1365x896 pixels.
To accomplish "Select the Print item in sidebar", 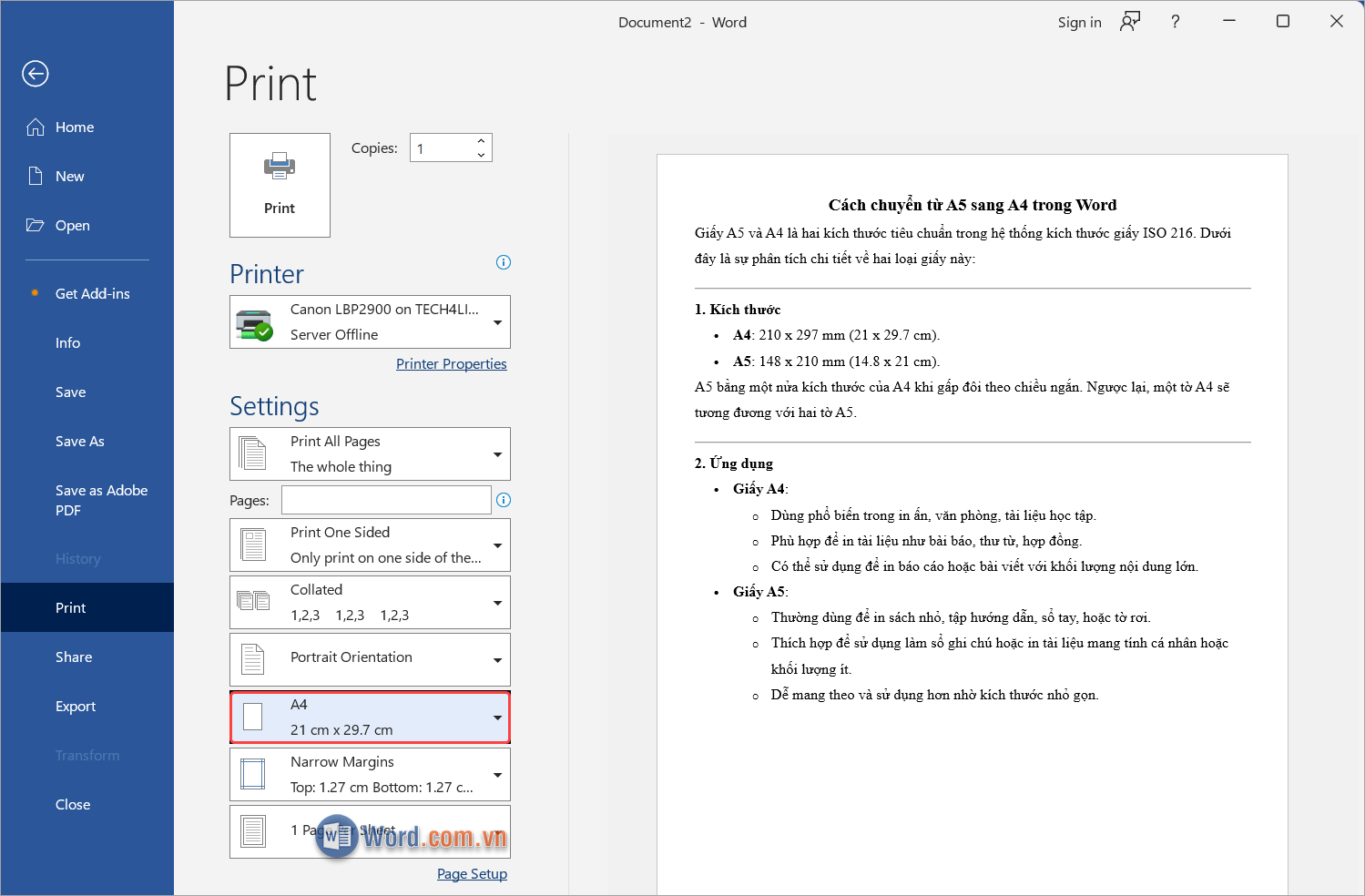I will 87,607.
